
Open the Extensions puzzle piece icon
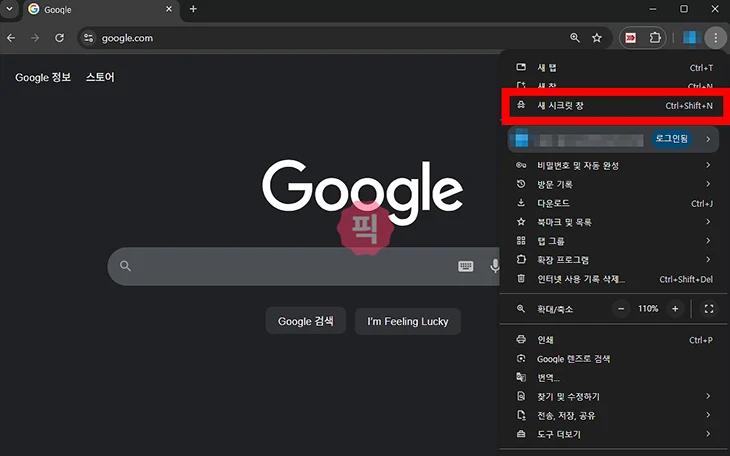655,38
